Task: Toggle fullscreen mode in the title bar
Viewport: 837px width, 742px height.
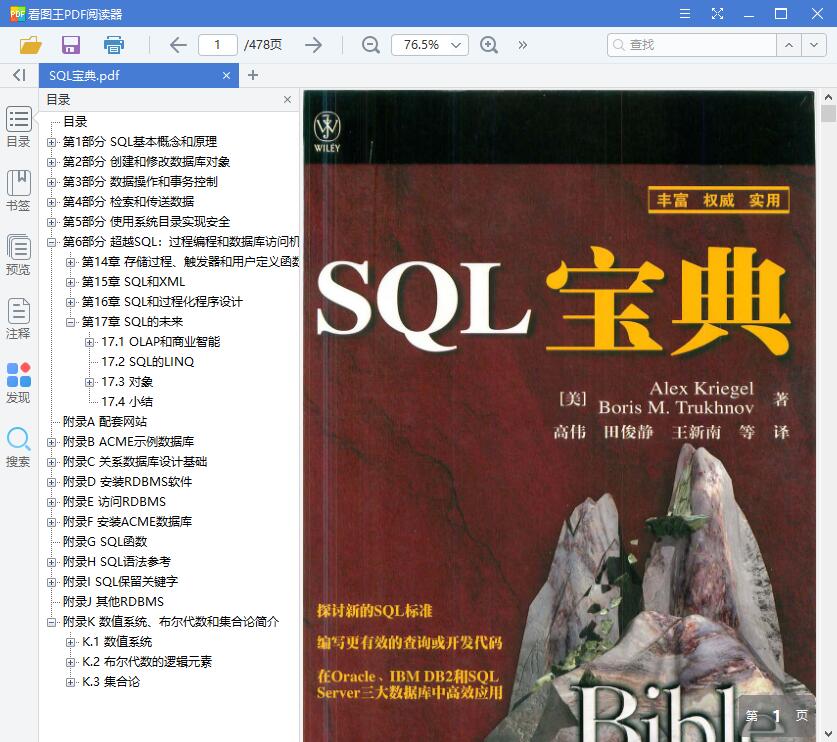Action: point(717,13)
